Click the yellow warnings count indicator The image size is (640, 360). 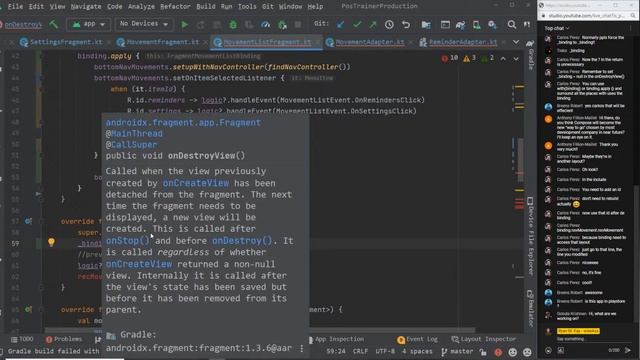(x=469, y=58)
